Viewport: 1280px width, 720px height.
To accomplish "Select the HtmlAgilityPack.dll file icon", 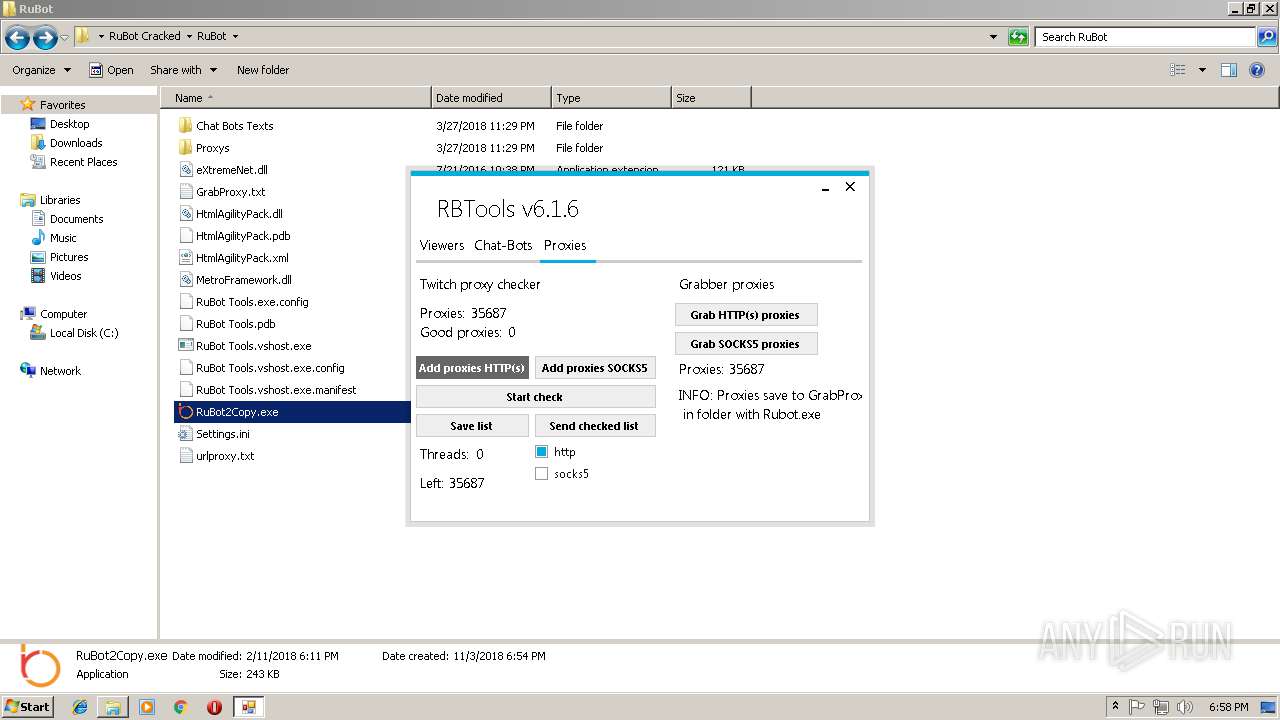I will point(185,214).
